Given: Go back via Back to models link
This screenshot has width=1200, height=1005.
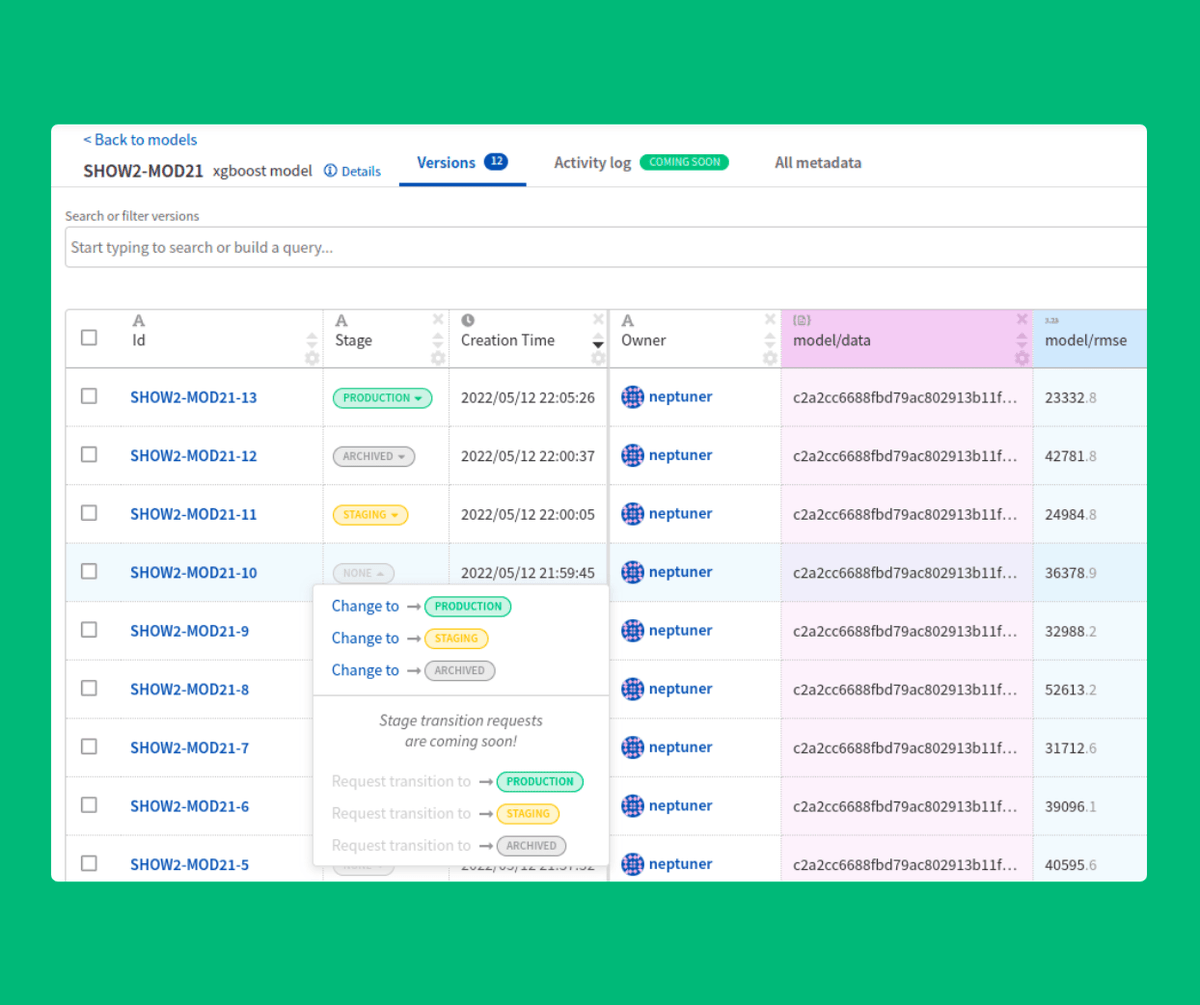Looking at the screenshot, I should click(x=140, y=140).
